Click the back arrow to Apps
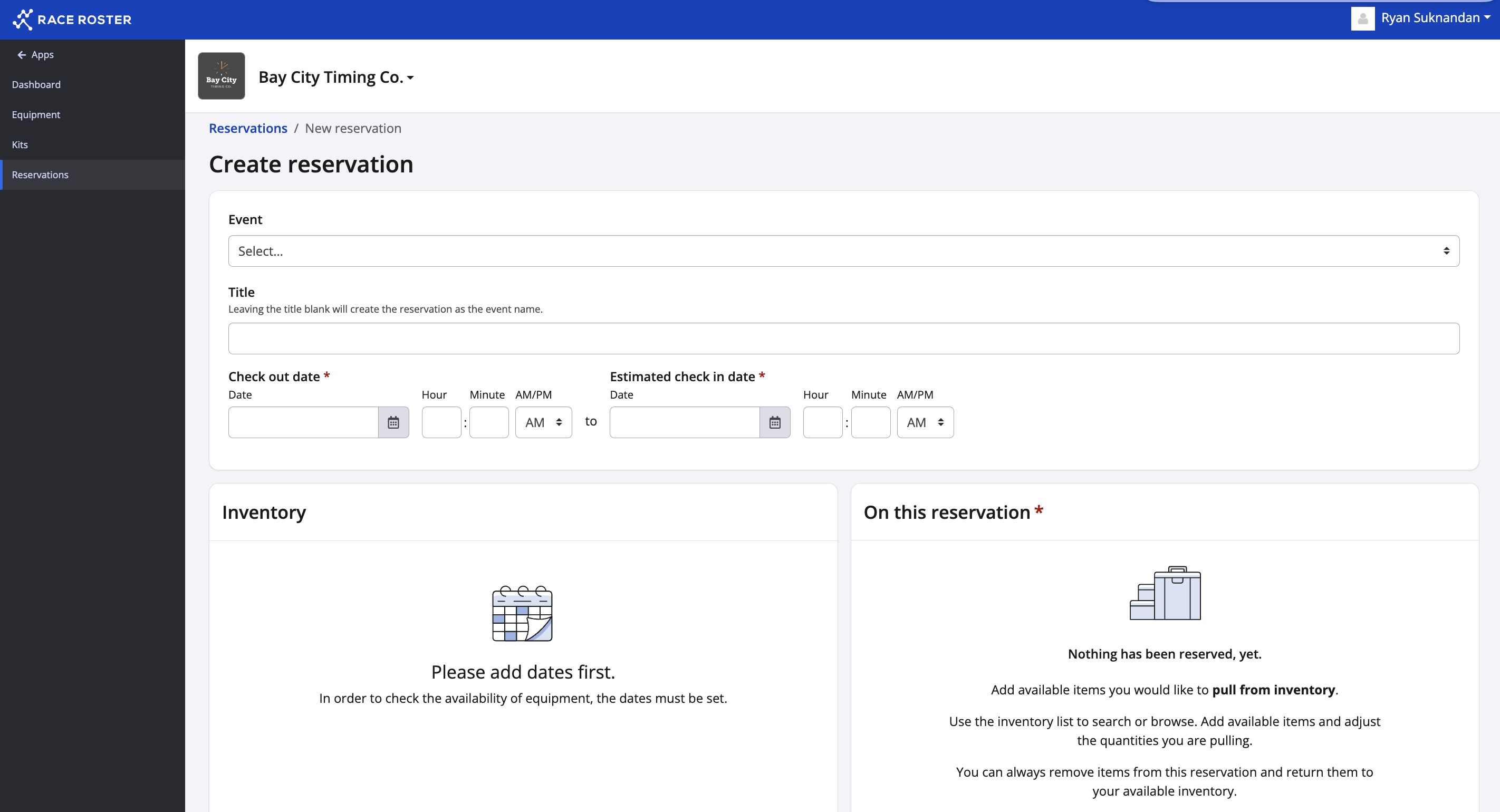This screenshot has width=1500, height=812. tap(22, 55)
